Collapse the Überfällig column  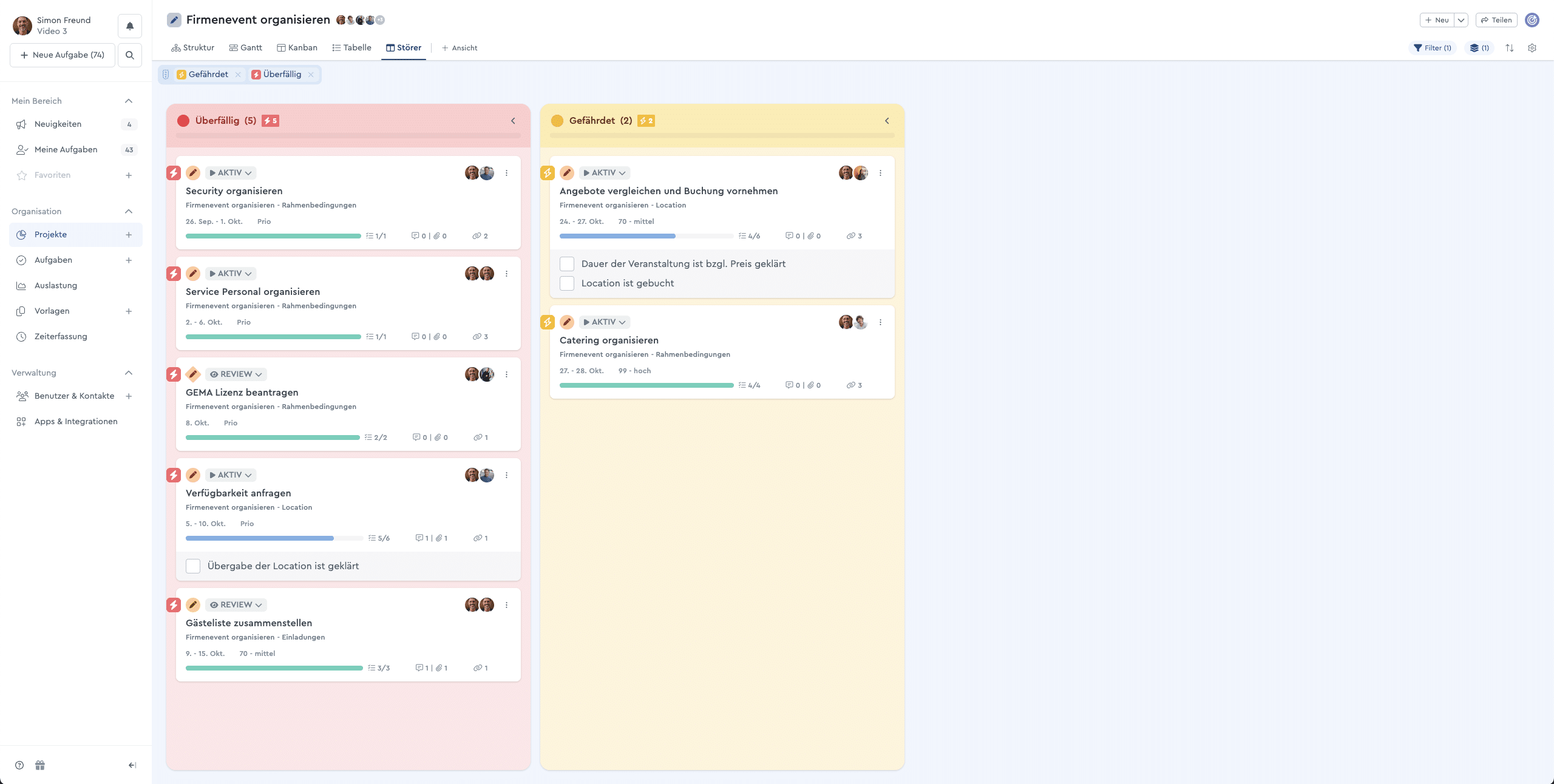[x=513, y=120]
